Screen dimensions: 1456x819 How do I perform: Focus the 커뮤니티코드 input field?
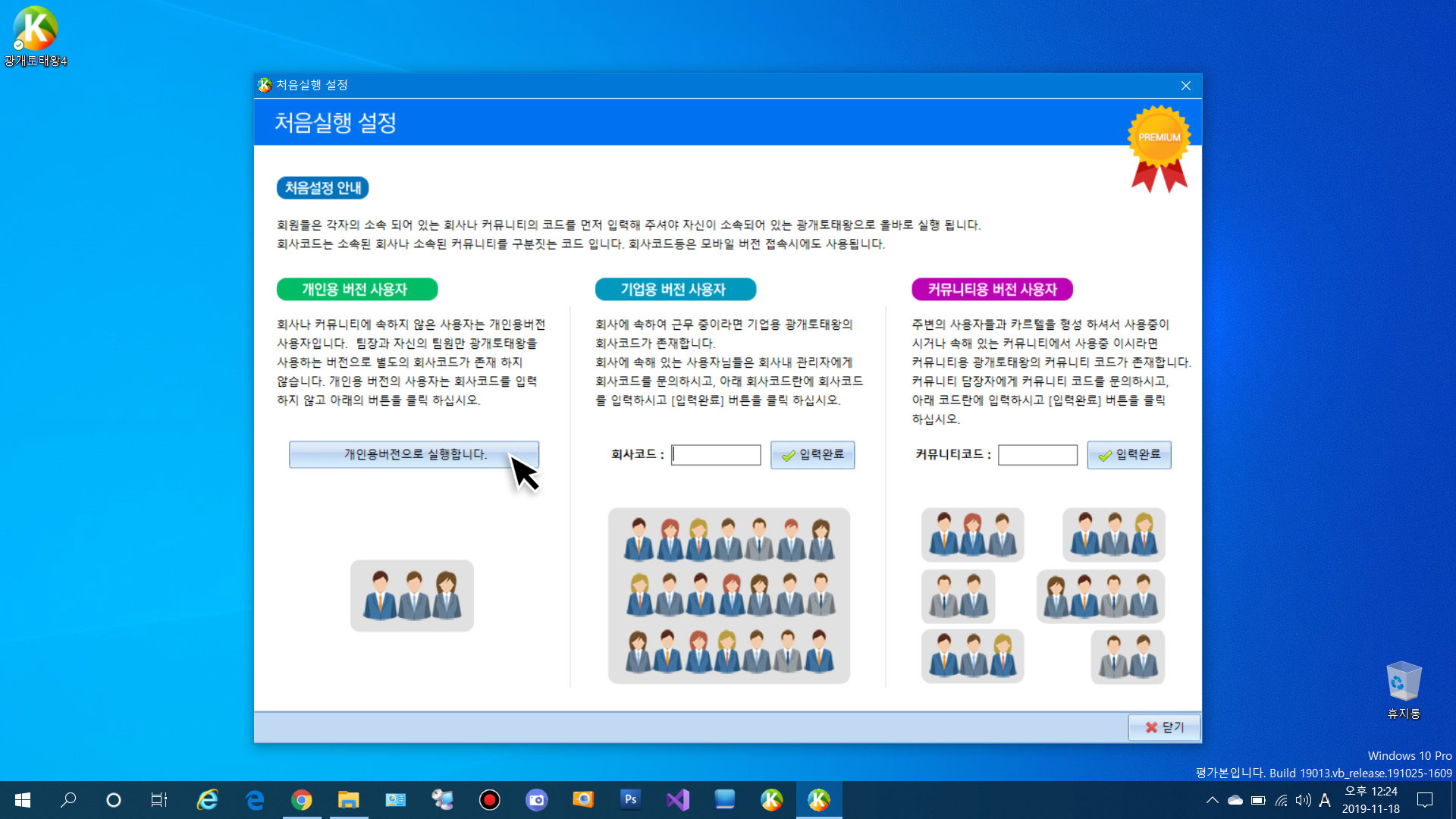tap(1037, 455)
